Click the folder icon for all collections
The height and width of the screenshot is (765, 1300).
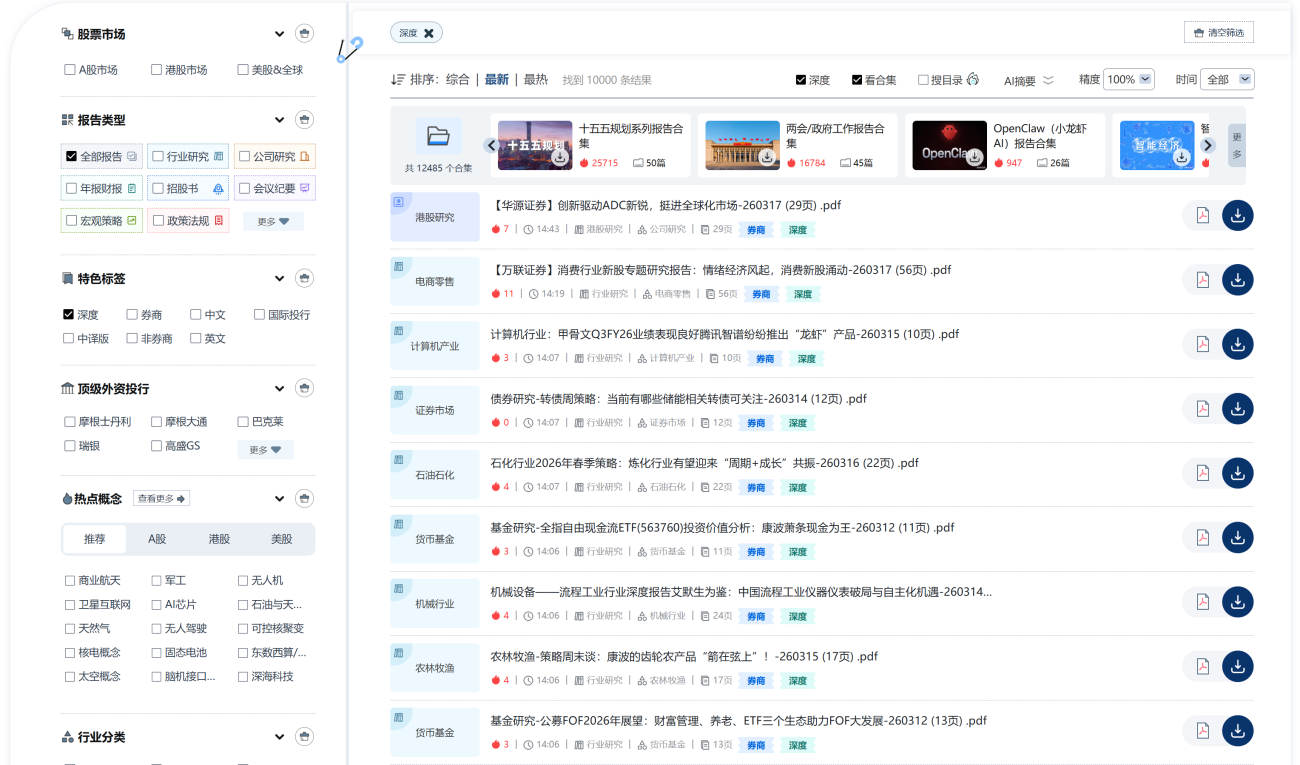point(438,136)
